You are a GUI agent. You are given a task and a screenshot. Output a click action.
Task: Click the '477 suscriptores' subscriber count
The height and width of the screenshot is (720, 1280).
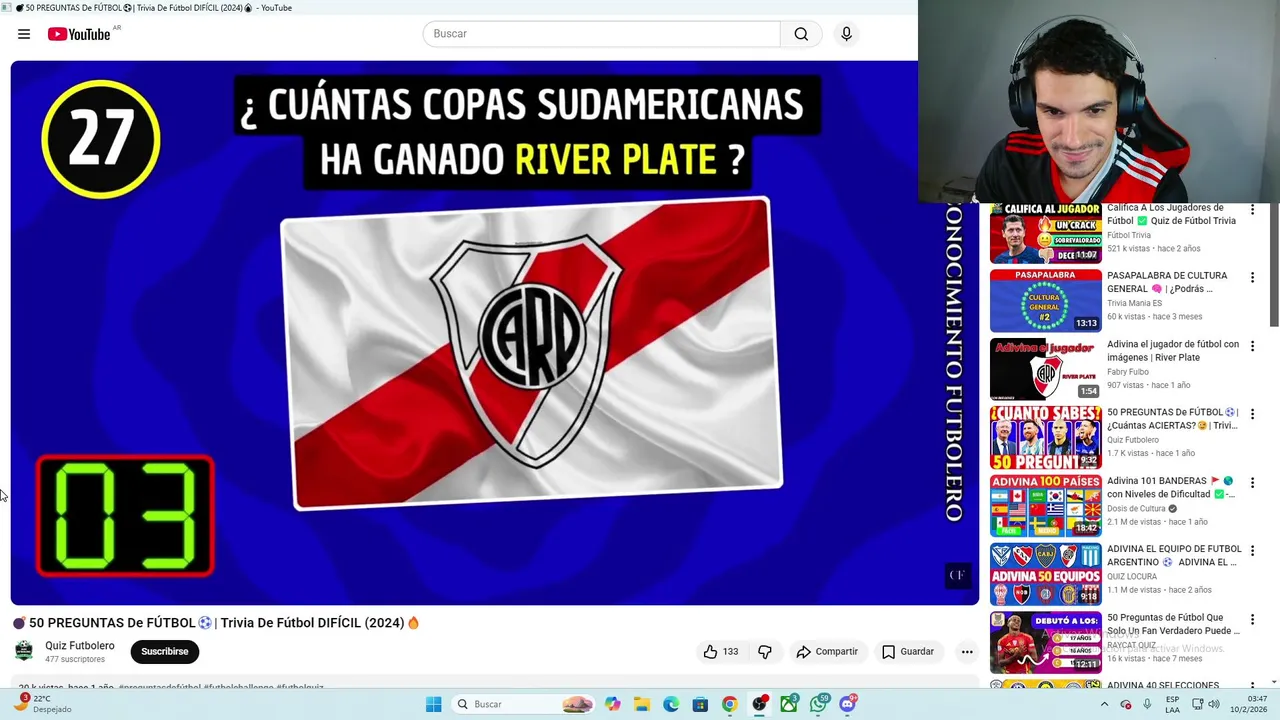[x=75, y=660]
